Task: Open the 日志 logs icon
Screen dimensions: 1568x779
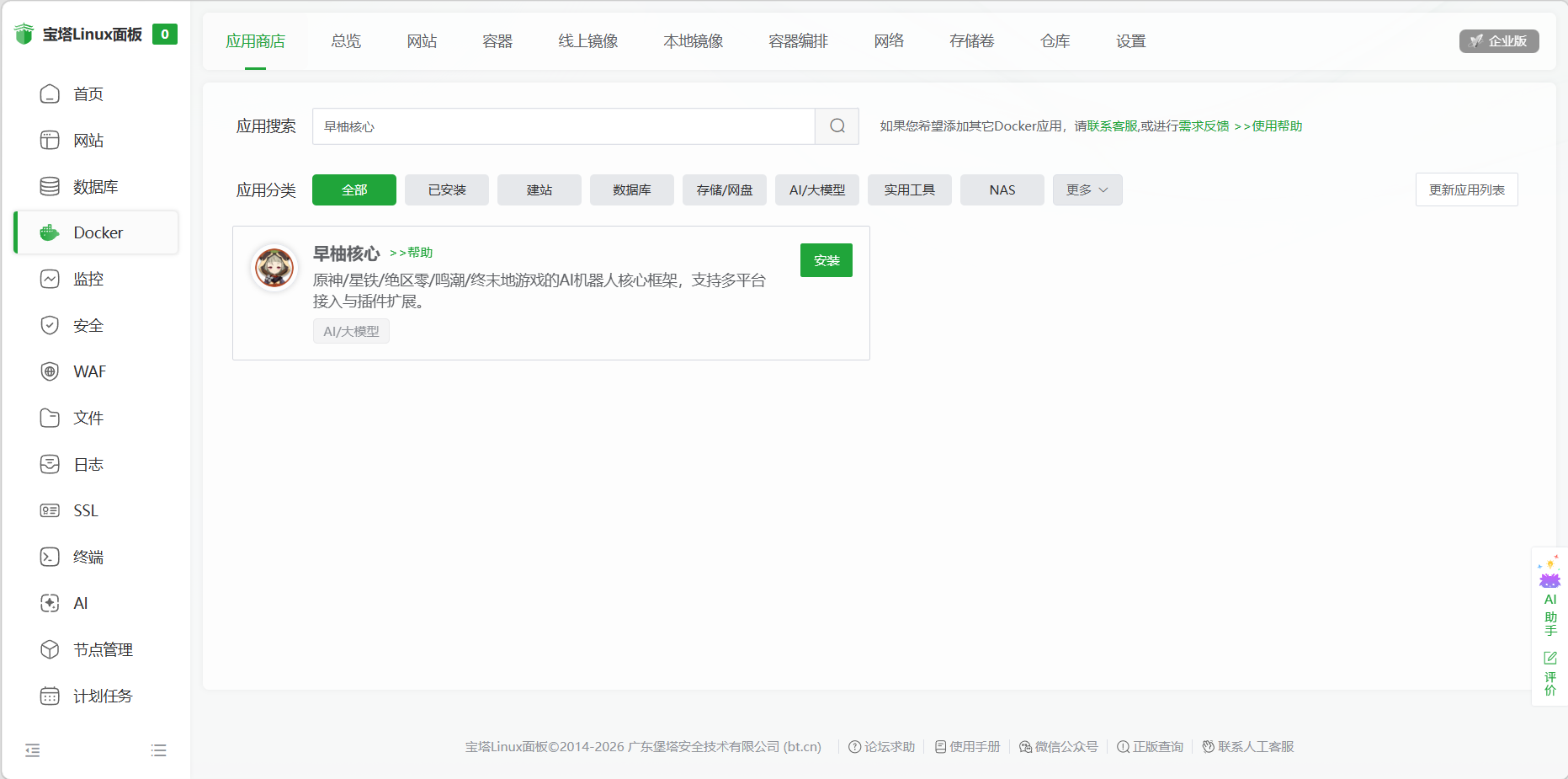Action: pyautogui.click(x=50, y=464)
